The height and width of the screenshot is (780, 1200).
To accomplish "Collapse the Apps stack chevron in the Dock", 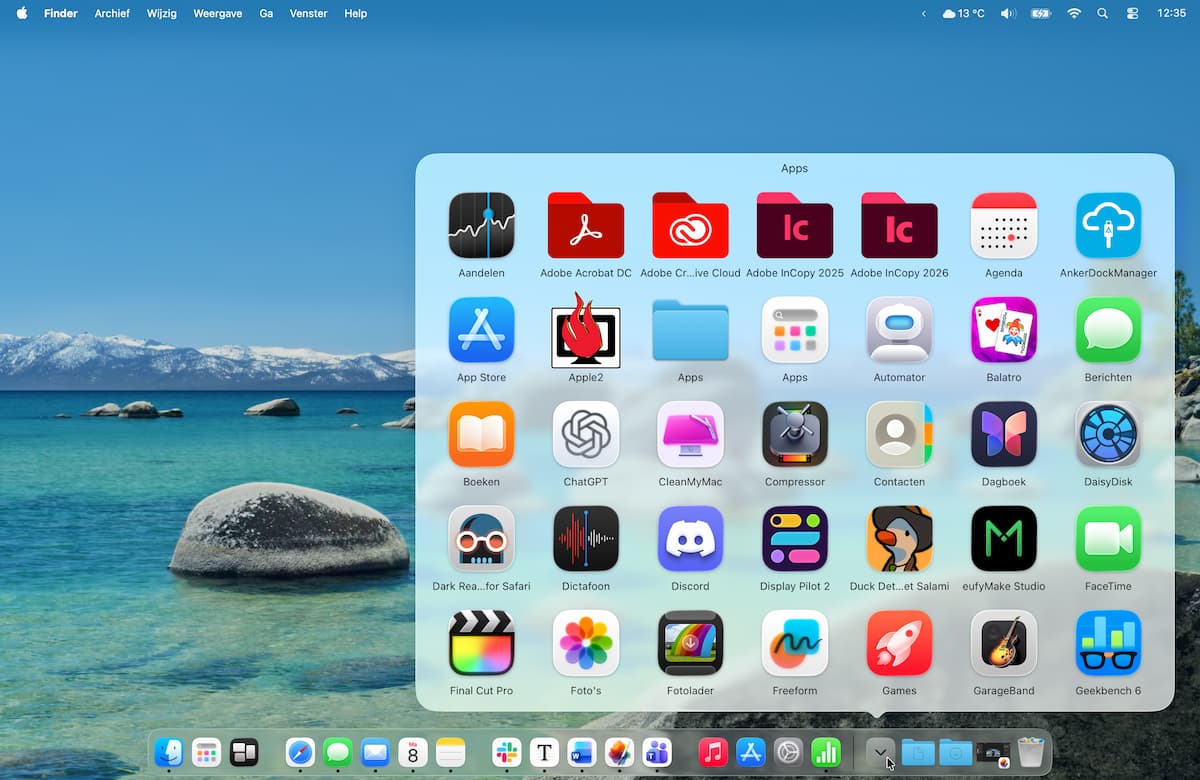I will coord(880,752).
